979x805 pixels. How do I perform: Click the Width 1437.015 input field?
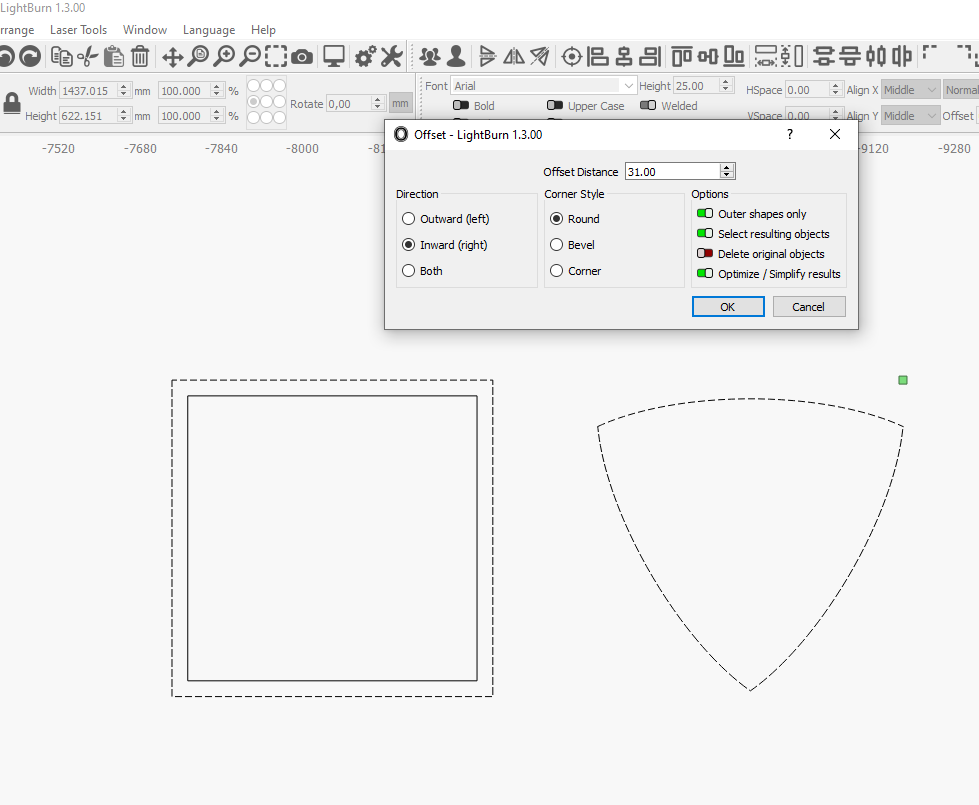[88, 91]
